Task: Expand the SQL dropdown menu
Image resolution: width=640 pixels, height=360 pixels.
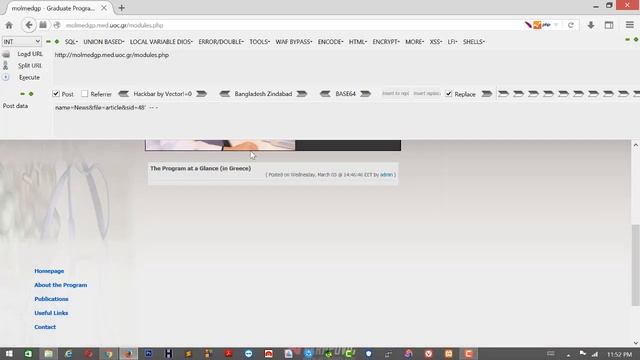Action: [71, 42]
